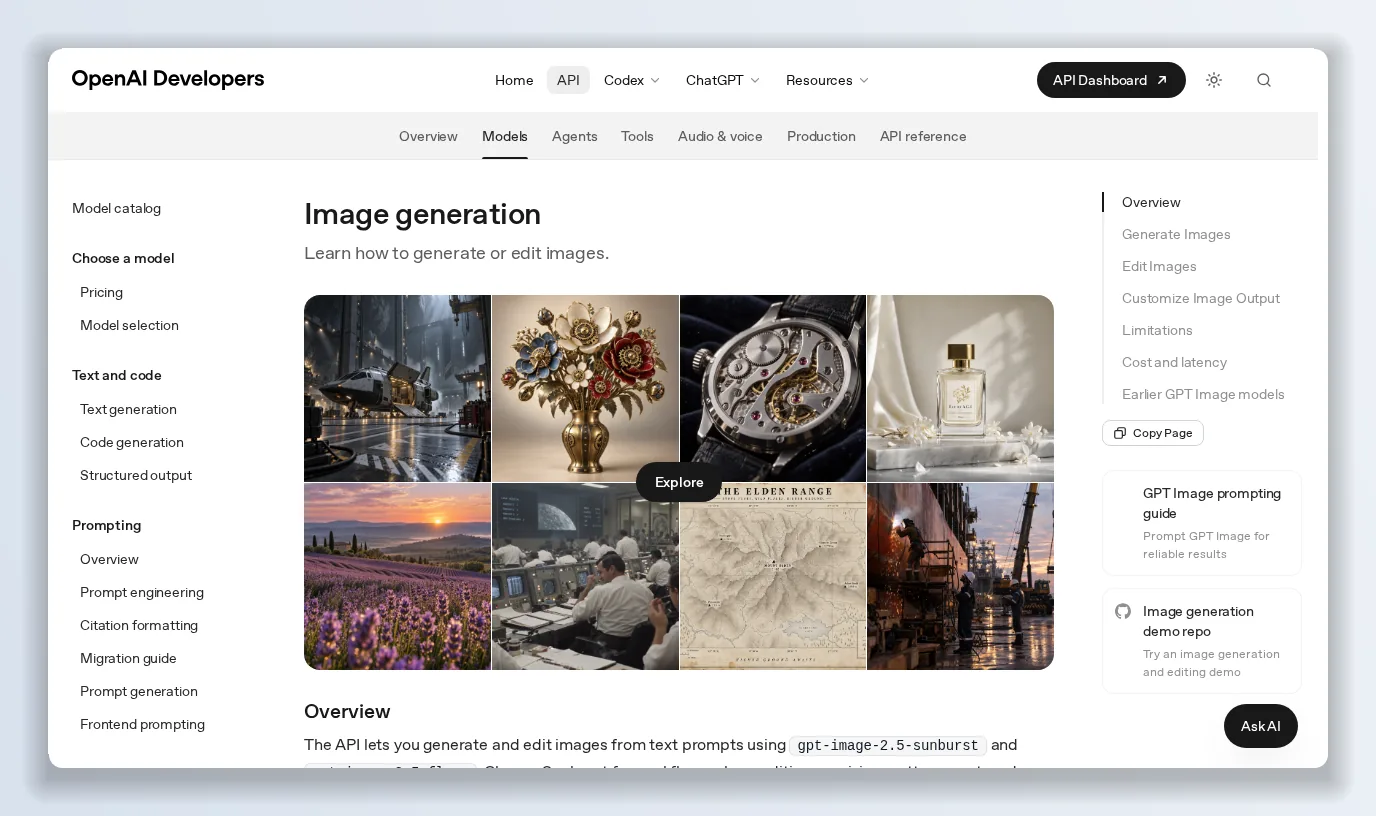Viewport: 1376px width, 816px height.
Task: Open the Tools tab
Action: coord(637,136)
